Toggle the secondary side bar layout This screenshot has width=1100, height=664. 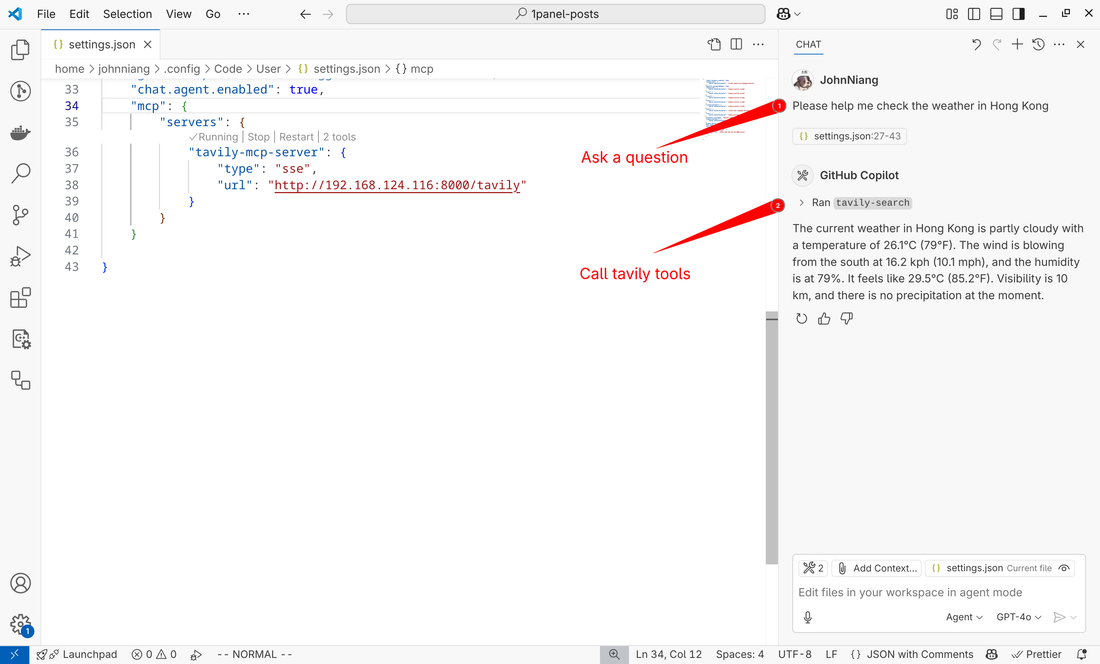click(x=1018, y=14)
